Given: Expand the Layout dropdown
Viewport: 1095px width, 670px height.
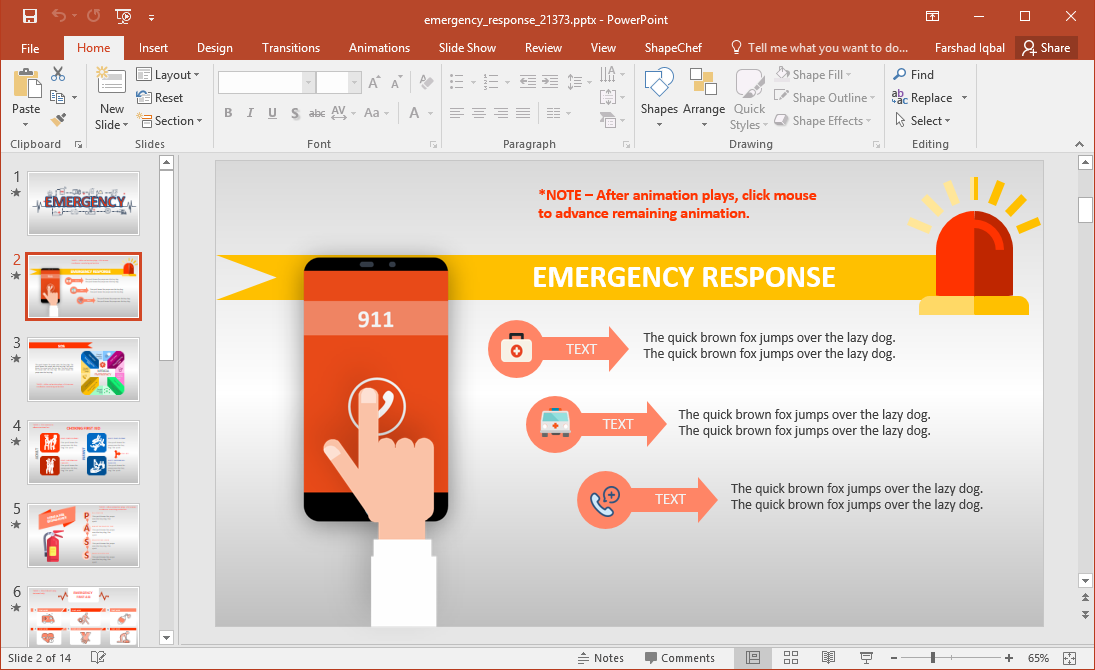Looking at the screenshot, I should pos(168,75).
